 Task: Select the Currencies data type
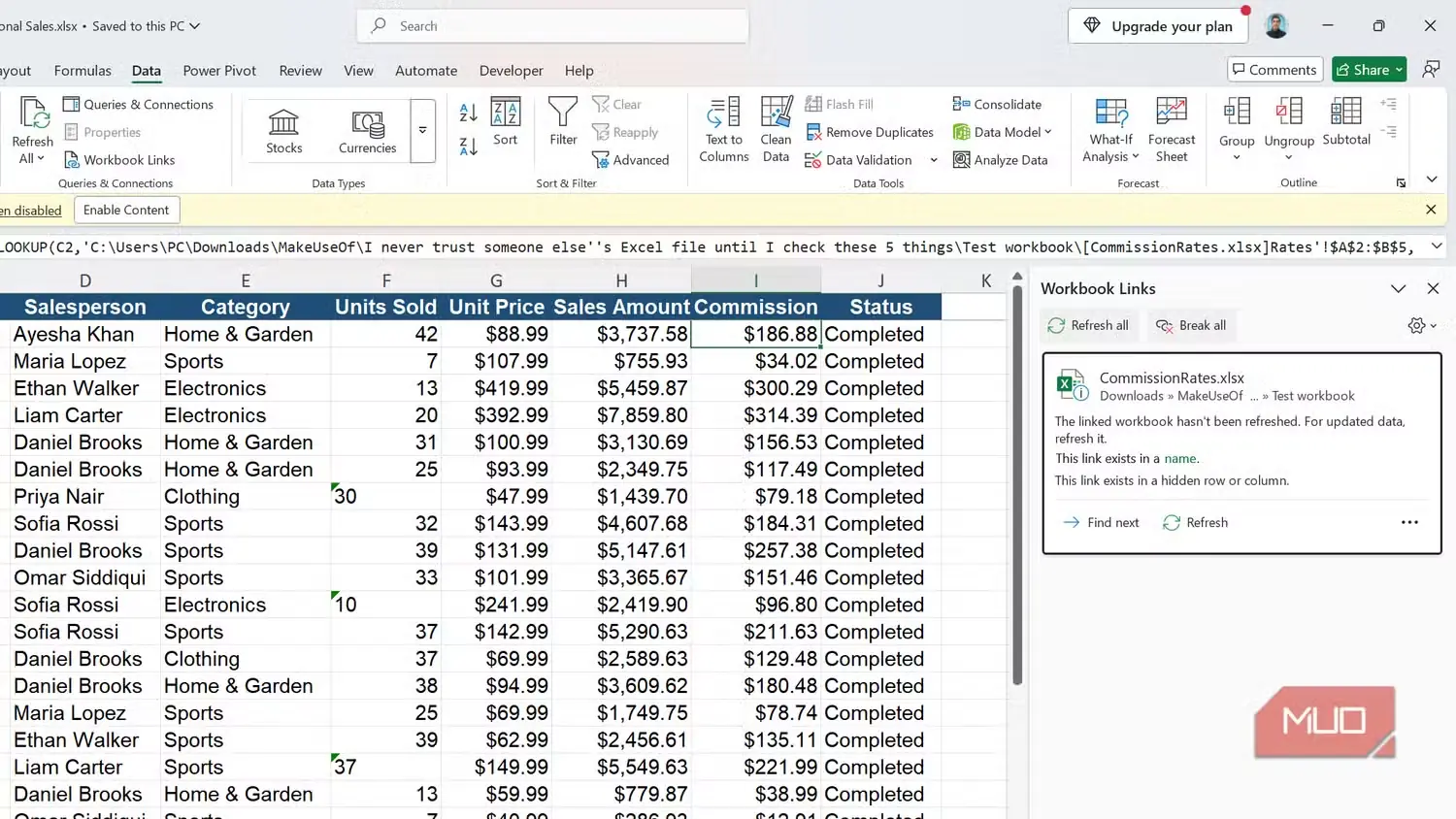(x=367, y=131)
